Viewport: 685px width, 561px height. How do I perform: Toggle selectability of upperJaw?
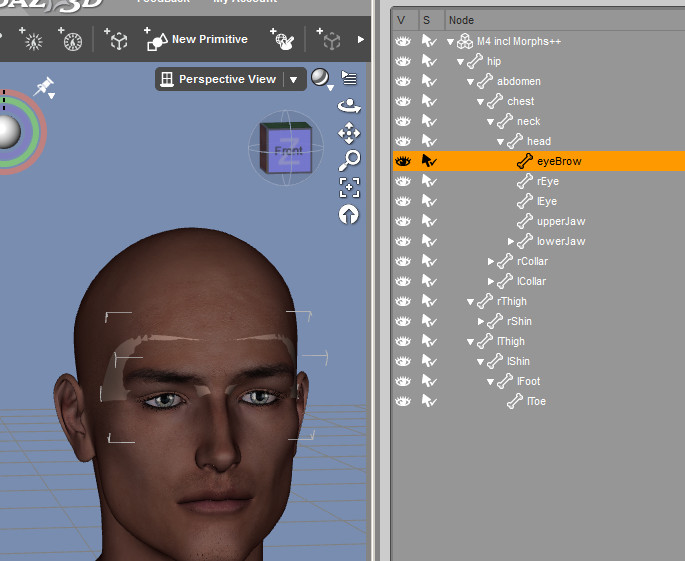tap(429, 221)
